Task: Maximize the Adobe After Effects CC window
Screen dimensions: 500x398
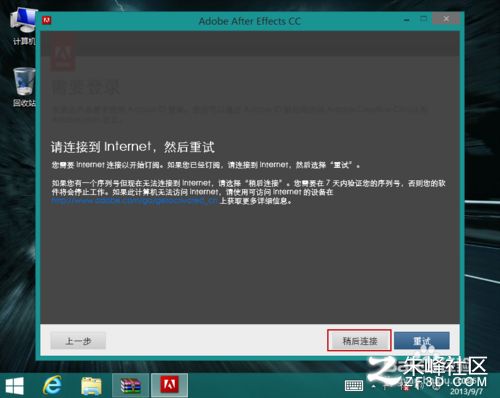Action: pyautogui.click(x=423, y=19)
